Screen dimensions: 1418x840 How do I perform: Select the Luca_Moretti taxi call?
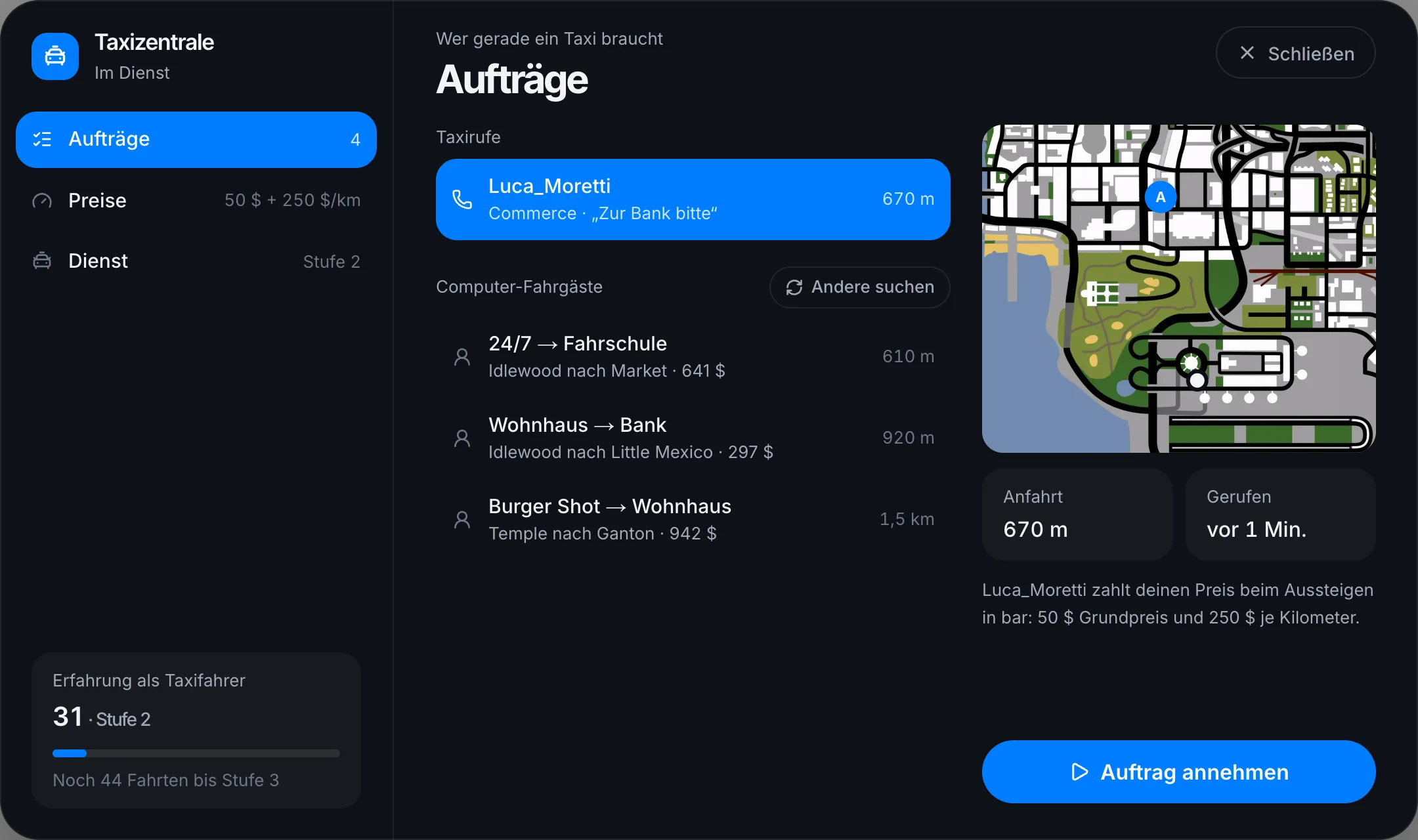(x=693, y=199)
